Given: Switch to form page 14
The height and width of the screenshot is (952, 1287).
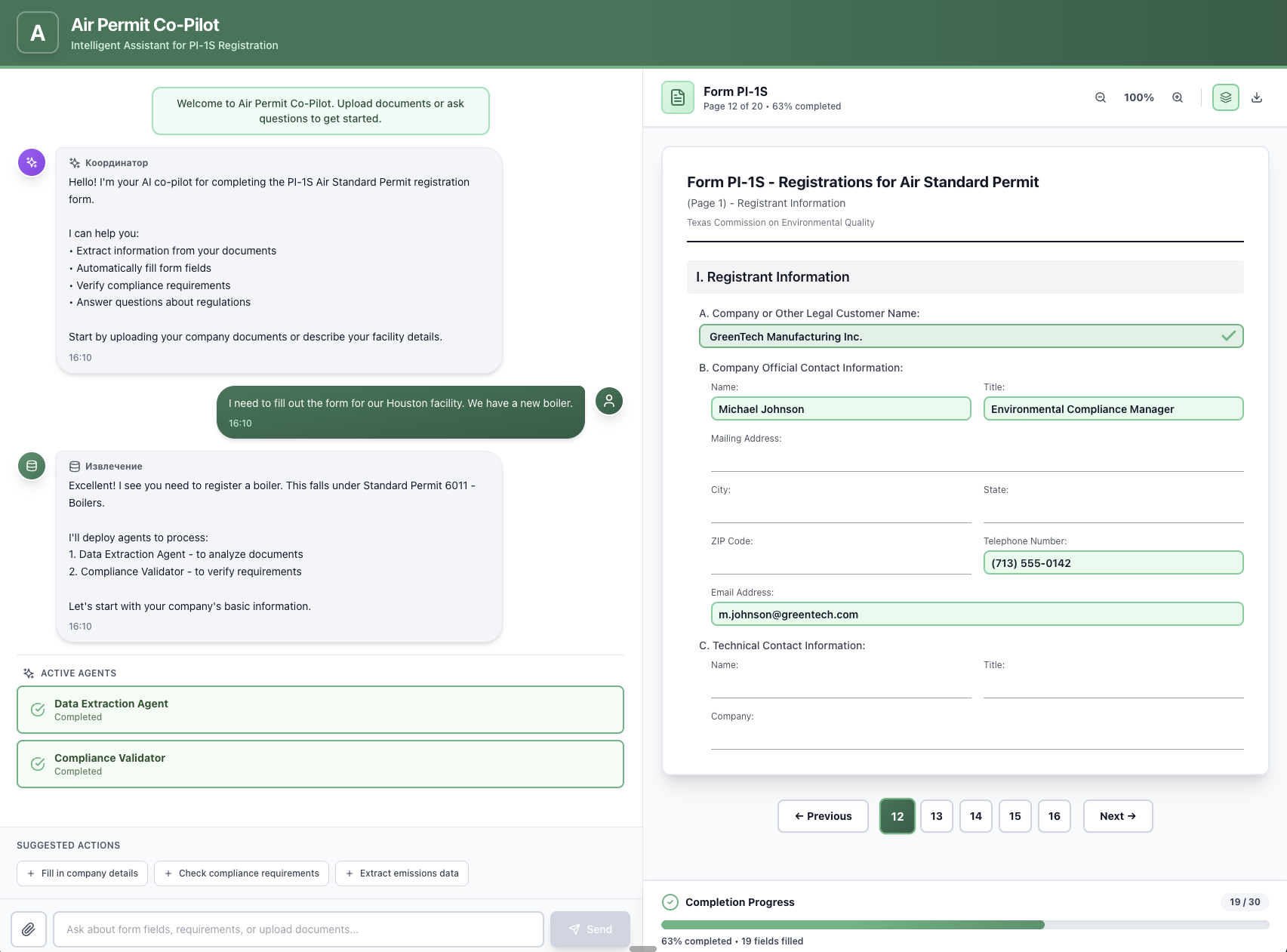Looking at the screenshot, I should coord(975,816).
